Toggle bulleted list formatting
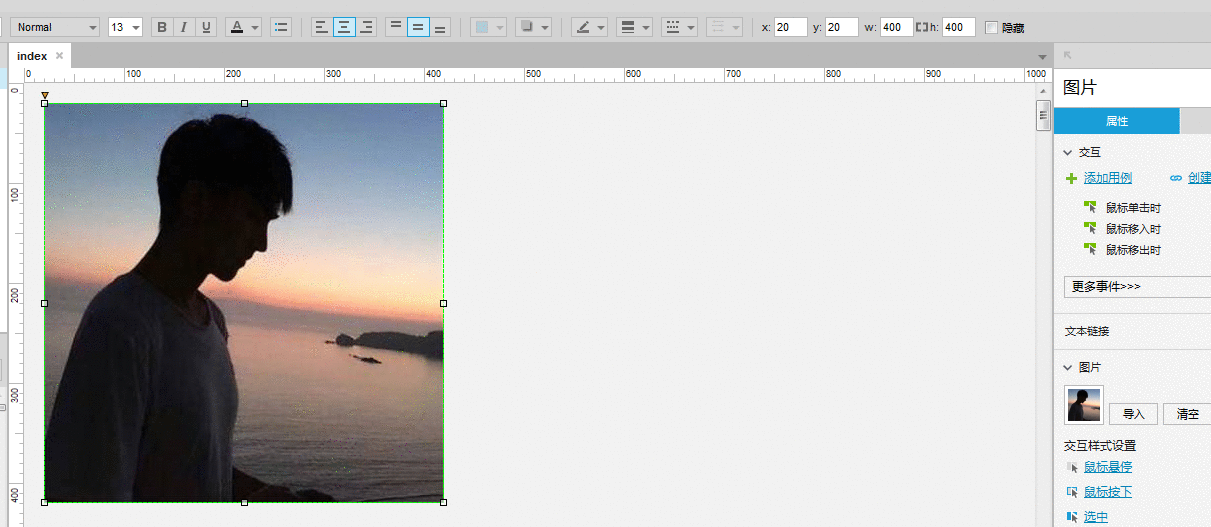Image resolution: width=1211 pixels, height=527 pixels. click(x=281, y=27)
